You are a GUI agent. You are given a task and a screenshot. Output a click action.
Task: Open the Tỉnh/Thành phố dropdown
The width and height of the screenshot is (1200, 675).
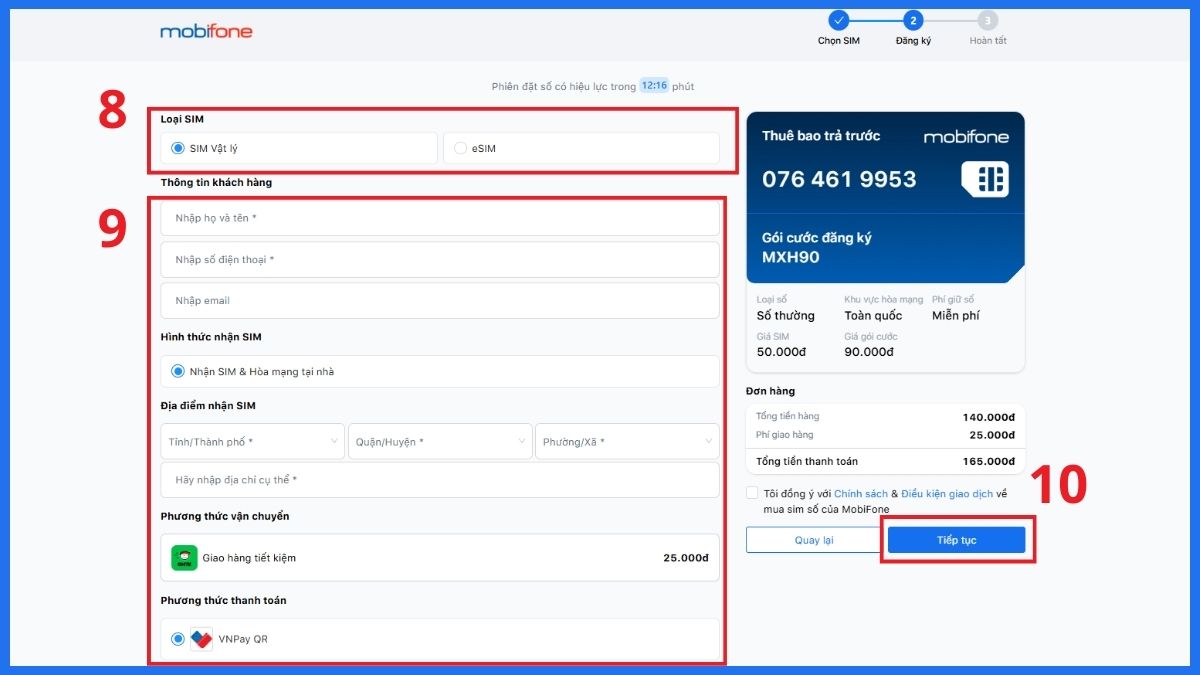pos(252,441)
